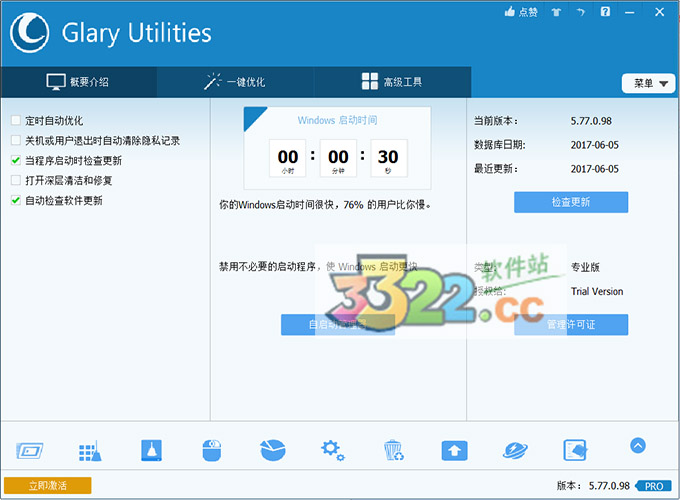Click the Windows 启动时间 heading
This screenshot has height=500, width=680.
(337, 120)
